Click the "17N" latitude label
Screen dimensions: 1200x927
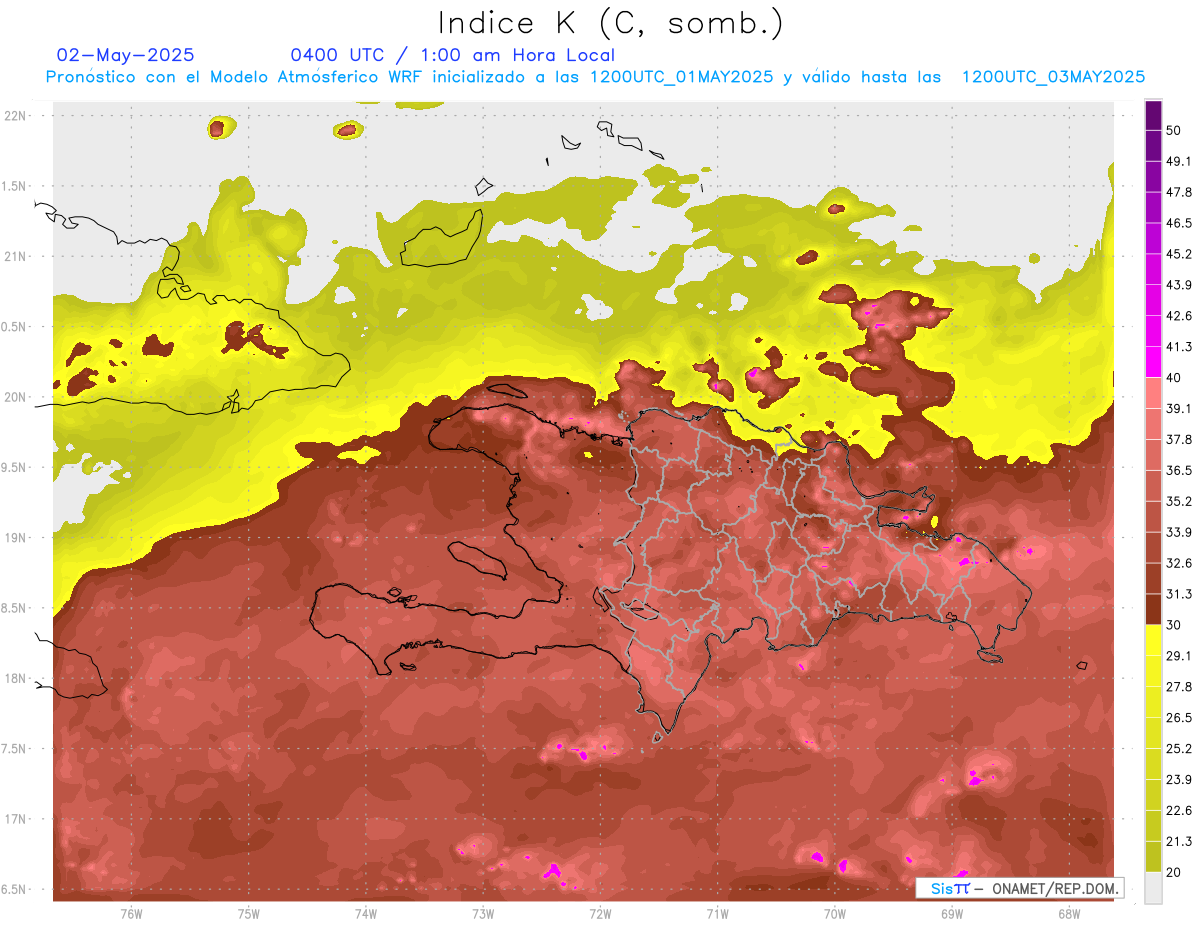[14, 819]
